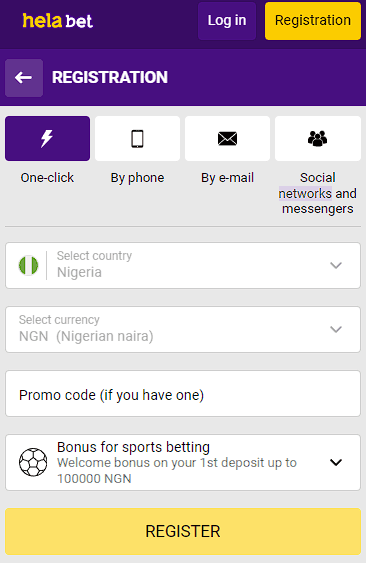Focus the Promo code input field
The width and height of the screenshot is (366, 563).
[x=183, y=394]
